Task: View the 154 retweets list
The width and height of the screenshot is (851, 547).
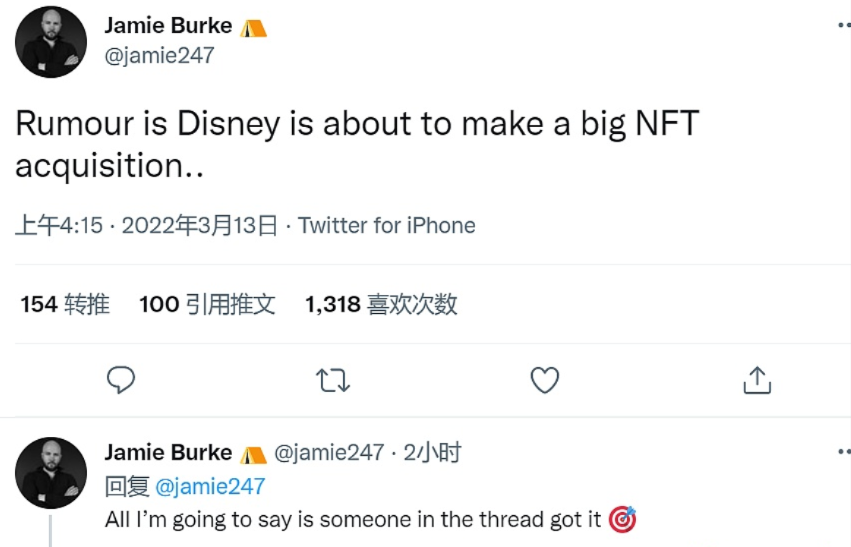Action: [x=65, y=304]
